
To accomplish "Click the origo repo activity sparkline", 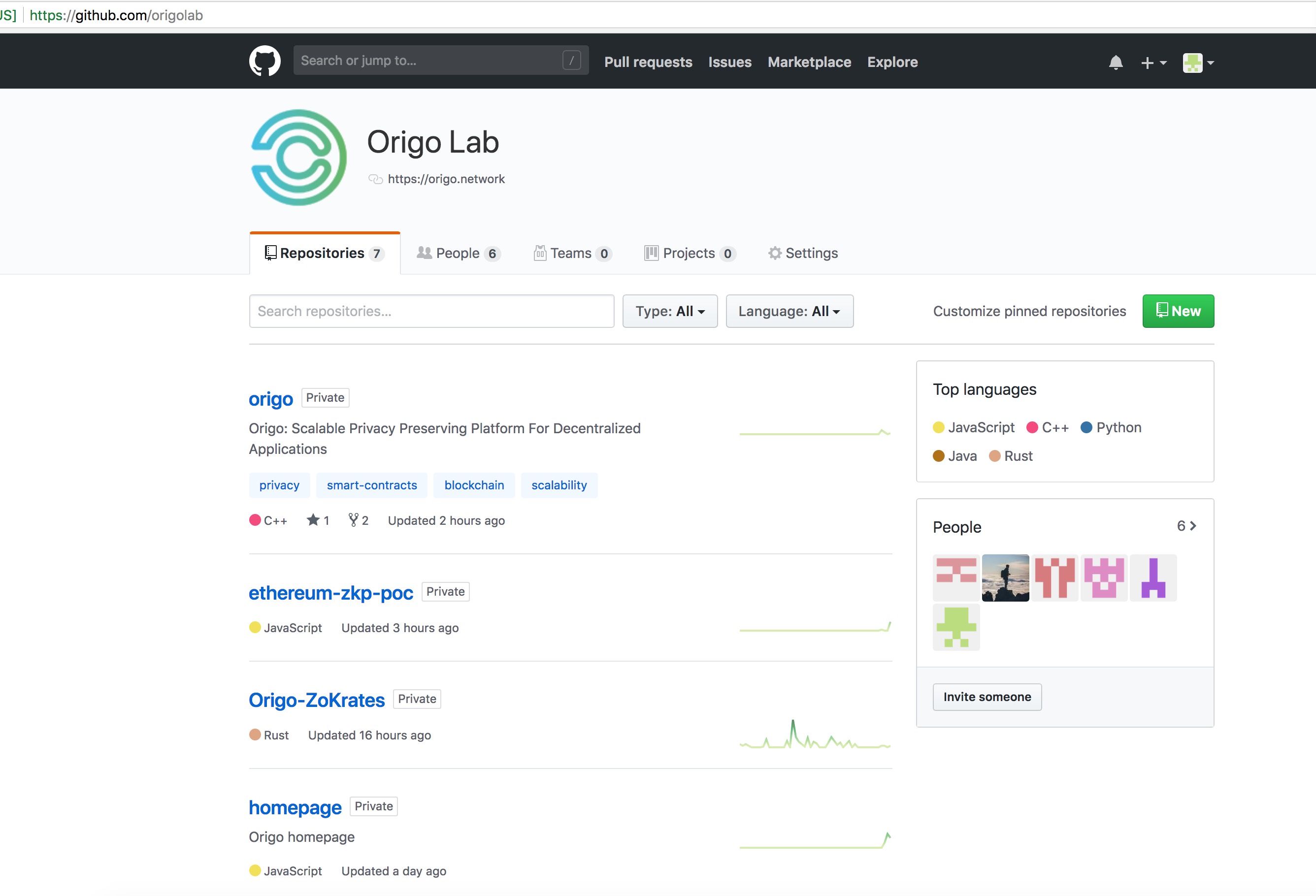I will pyautogui.click(x=815, y=433).
